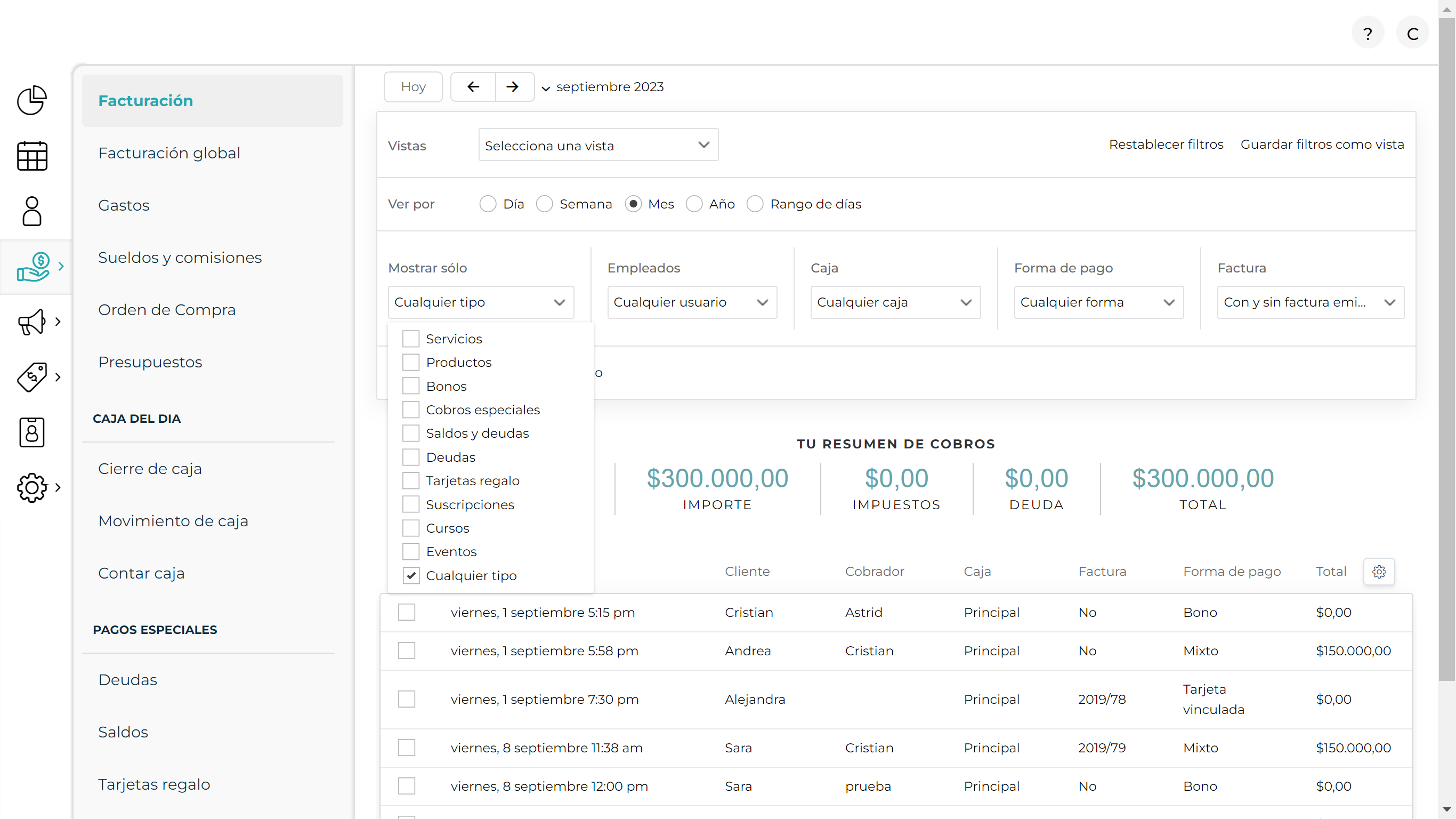This screenshot has width=1456, height=819.
Task: Select the Mes radio button
Action: tap(633, 204)
